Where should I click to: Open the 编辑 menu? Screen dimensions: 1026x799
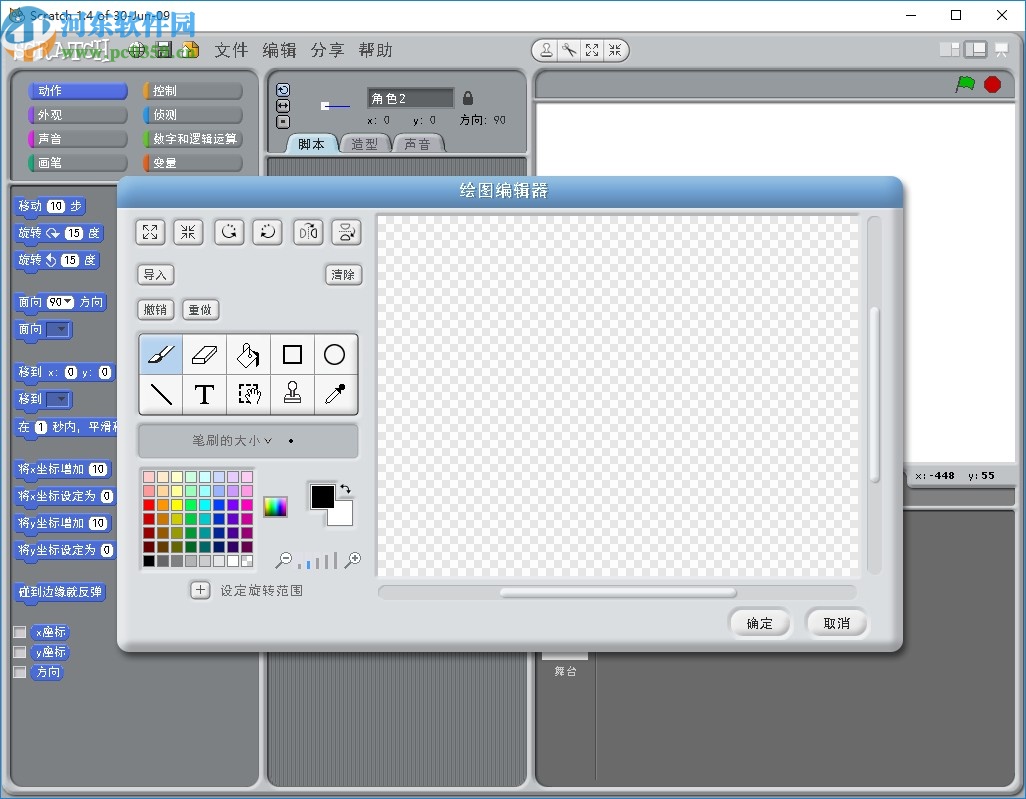279,50
